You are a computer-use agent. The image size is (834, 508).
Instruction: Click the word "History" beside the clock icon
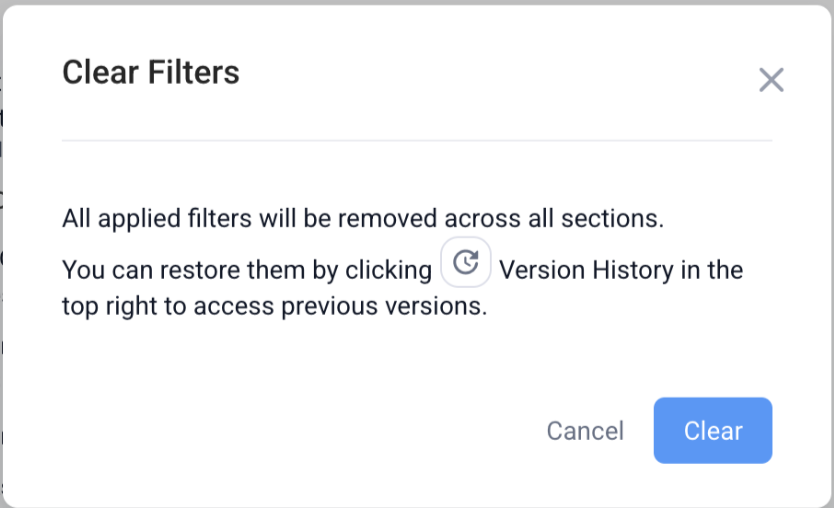pyautogui.click(x=634, y=270)
